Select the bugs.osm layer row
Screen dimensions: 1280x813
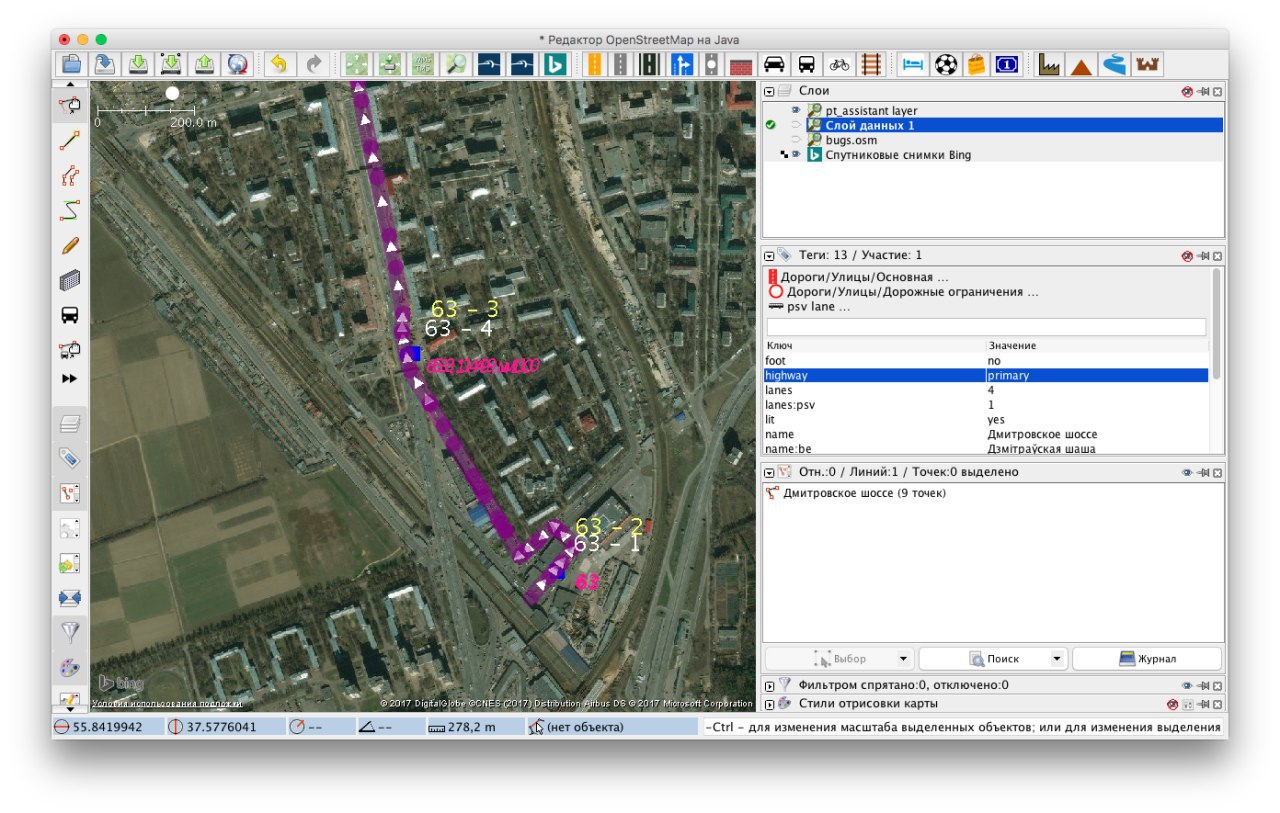[x=993, y=140]
